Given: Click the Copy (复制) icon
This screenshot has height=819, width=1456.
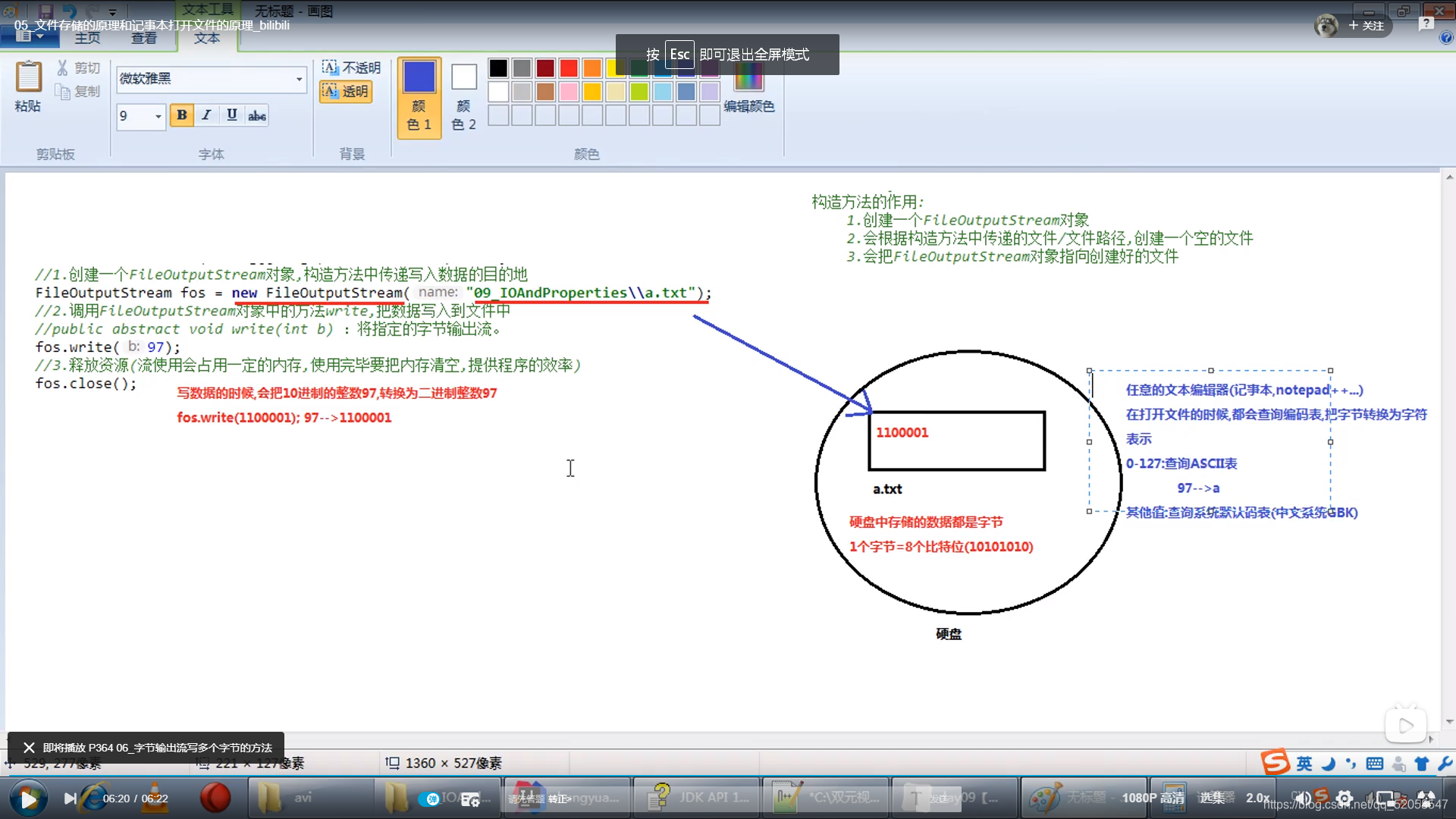Looking at the screenshot, I should coord(63,92).
